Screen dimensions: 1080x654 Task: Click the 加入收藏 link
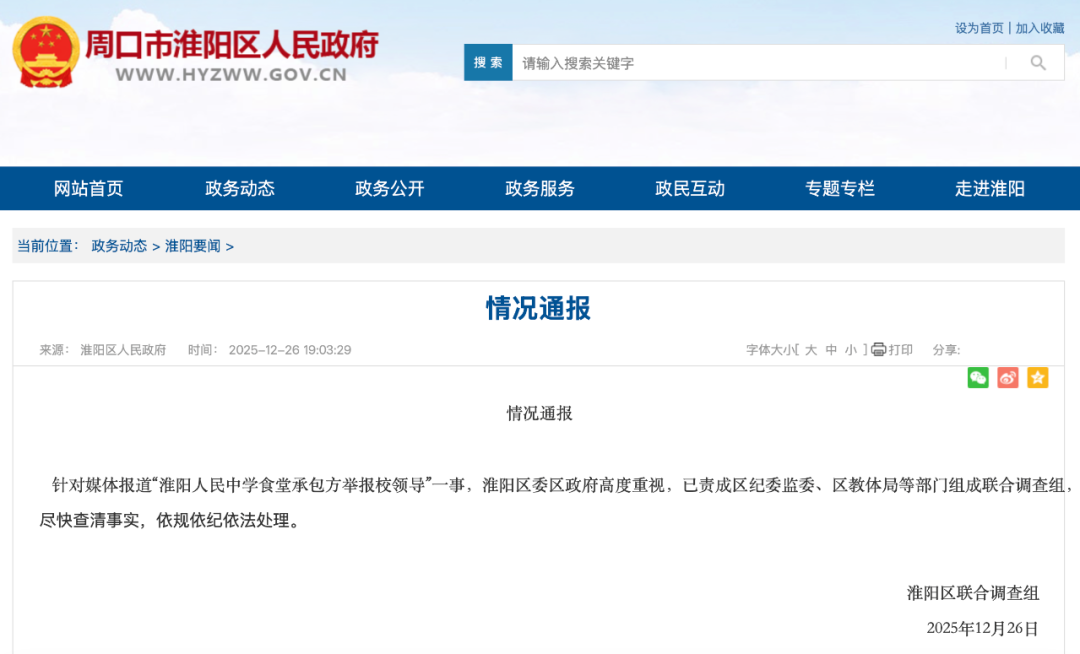click(1040, 28)
